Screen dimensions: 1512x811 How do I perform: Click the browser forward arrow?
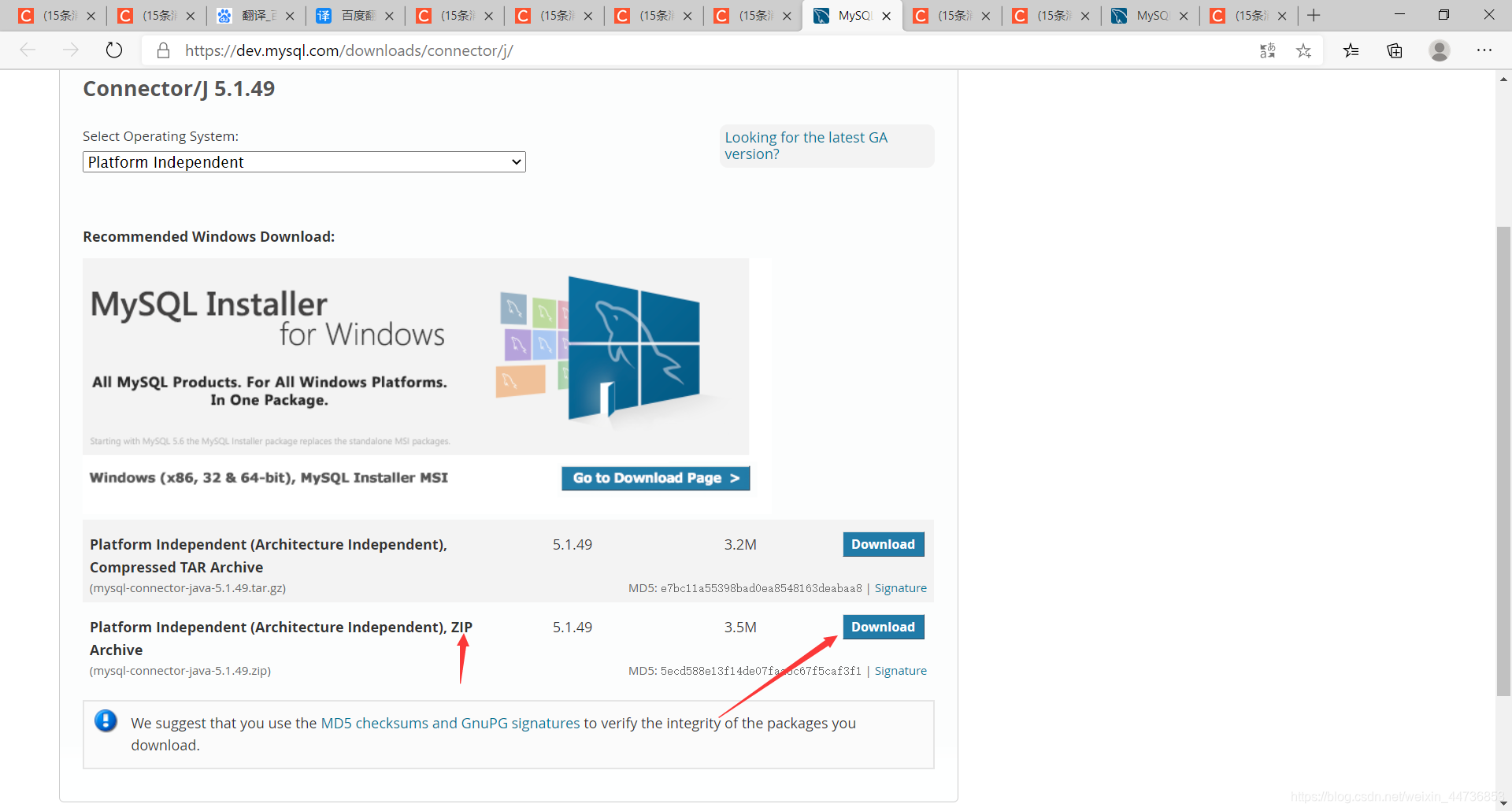coord(71,50)
